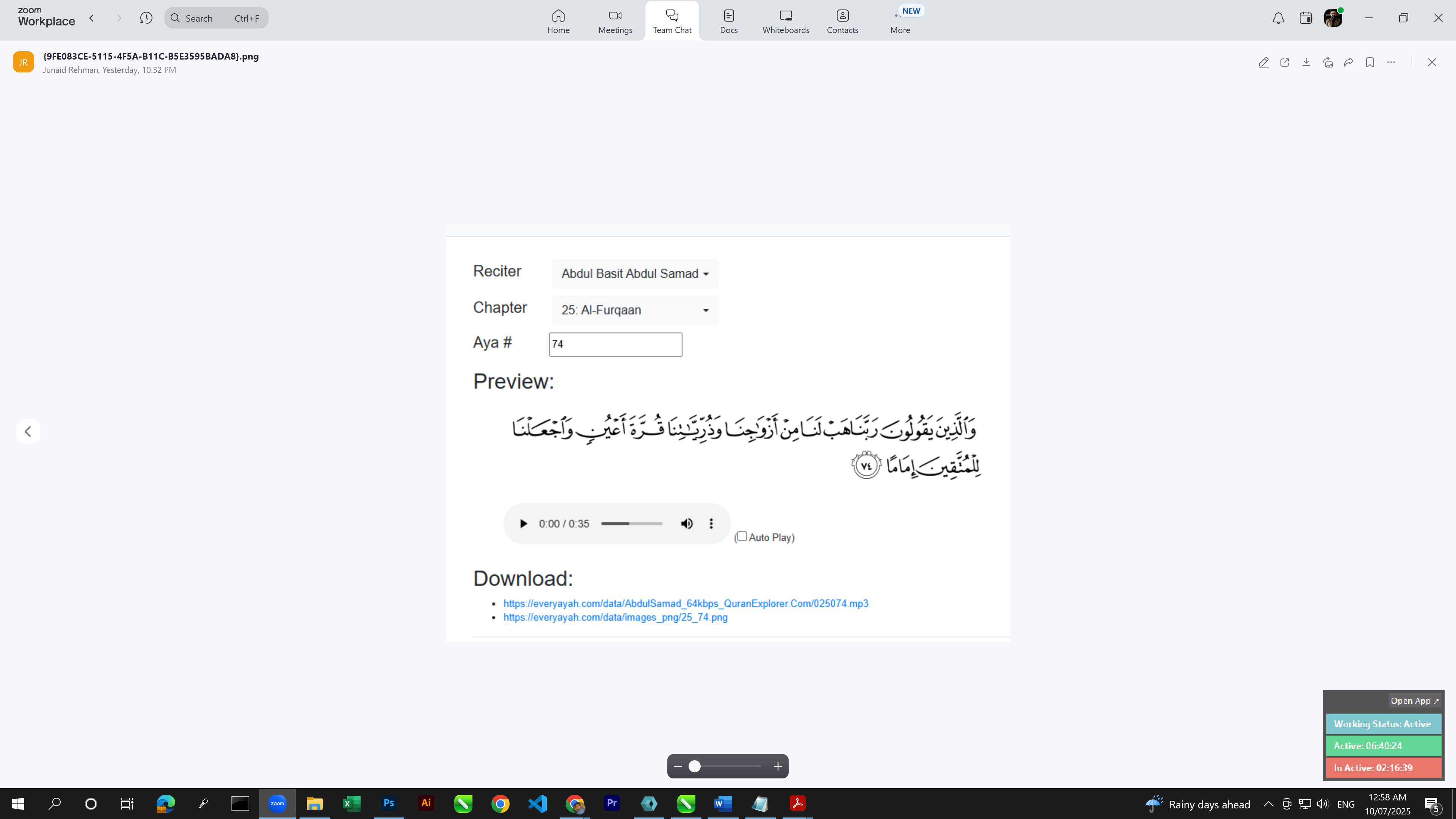Viewport: 1456px width, 819px height.
Task: Close the image viewer
Action: point(1432,62)
